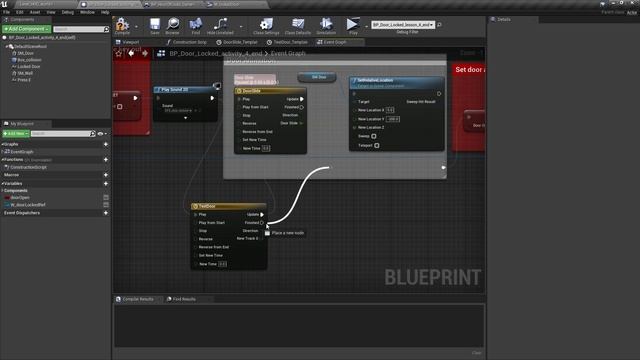640x360 pixels.
Task: Open the Debug Filter dropdown
Action: (402, 25)
